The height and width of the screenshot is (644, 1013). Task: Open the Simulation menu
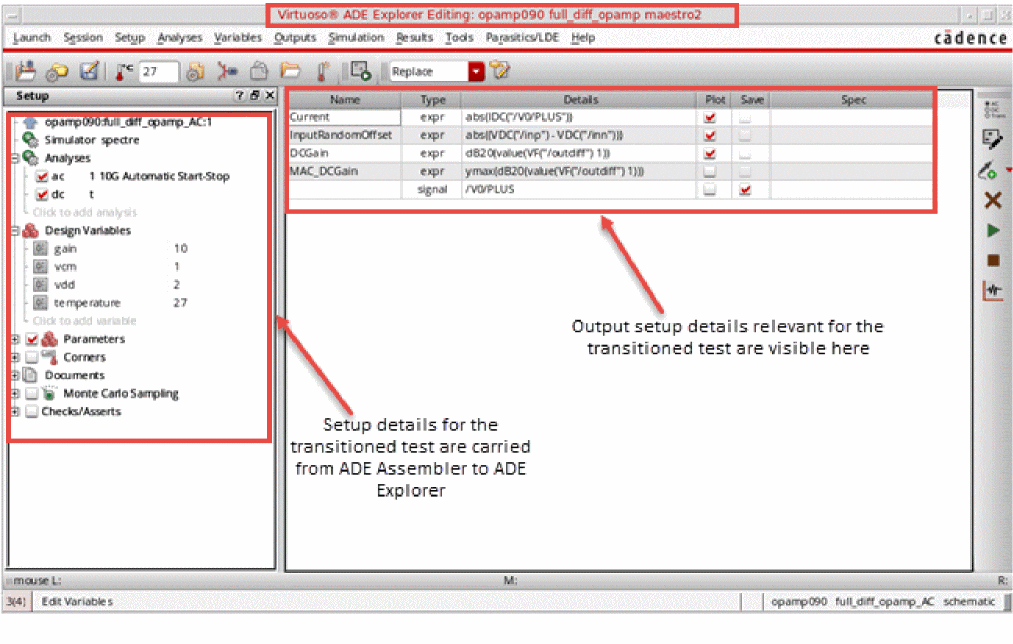(355, 38)
